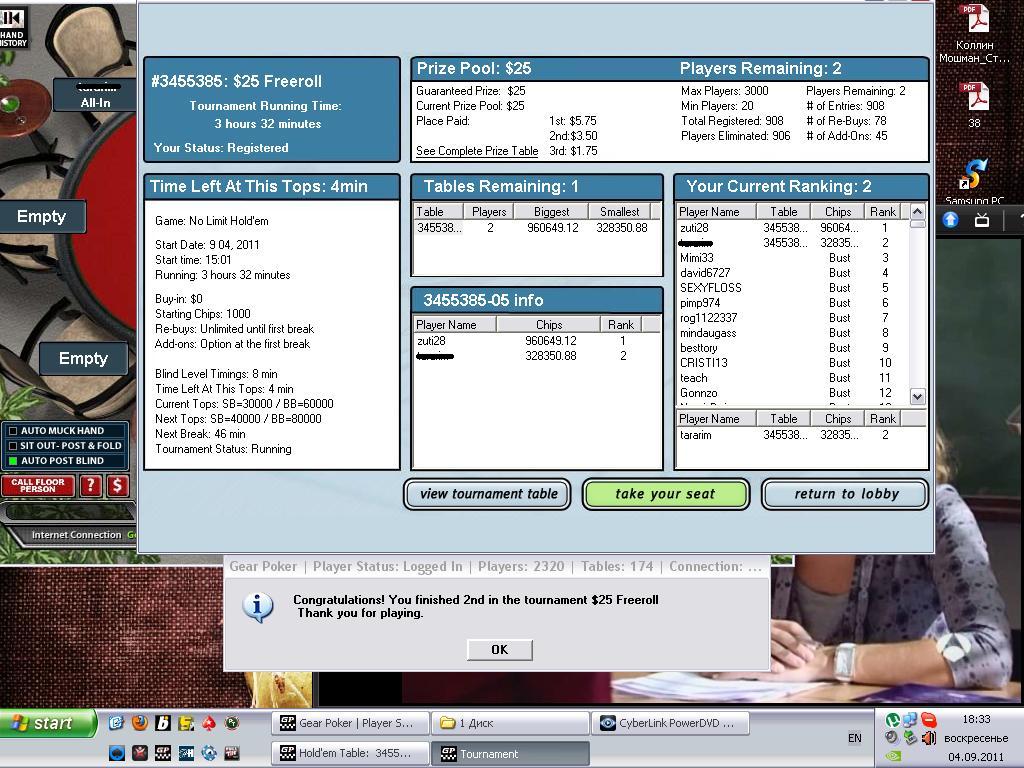The width and height of the screenshot is (1024, 768).
Task: Click the Gear Poker GP quick launch icon
Action: pyautogui.click(x=163, y=753)
